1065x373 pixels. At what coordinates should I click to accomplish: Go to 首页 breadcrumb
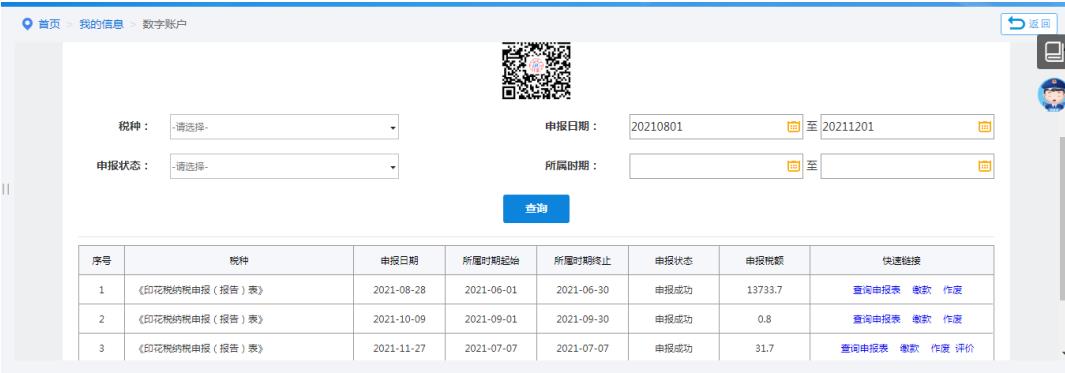[x=49, y=24]
